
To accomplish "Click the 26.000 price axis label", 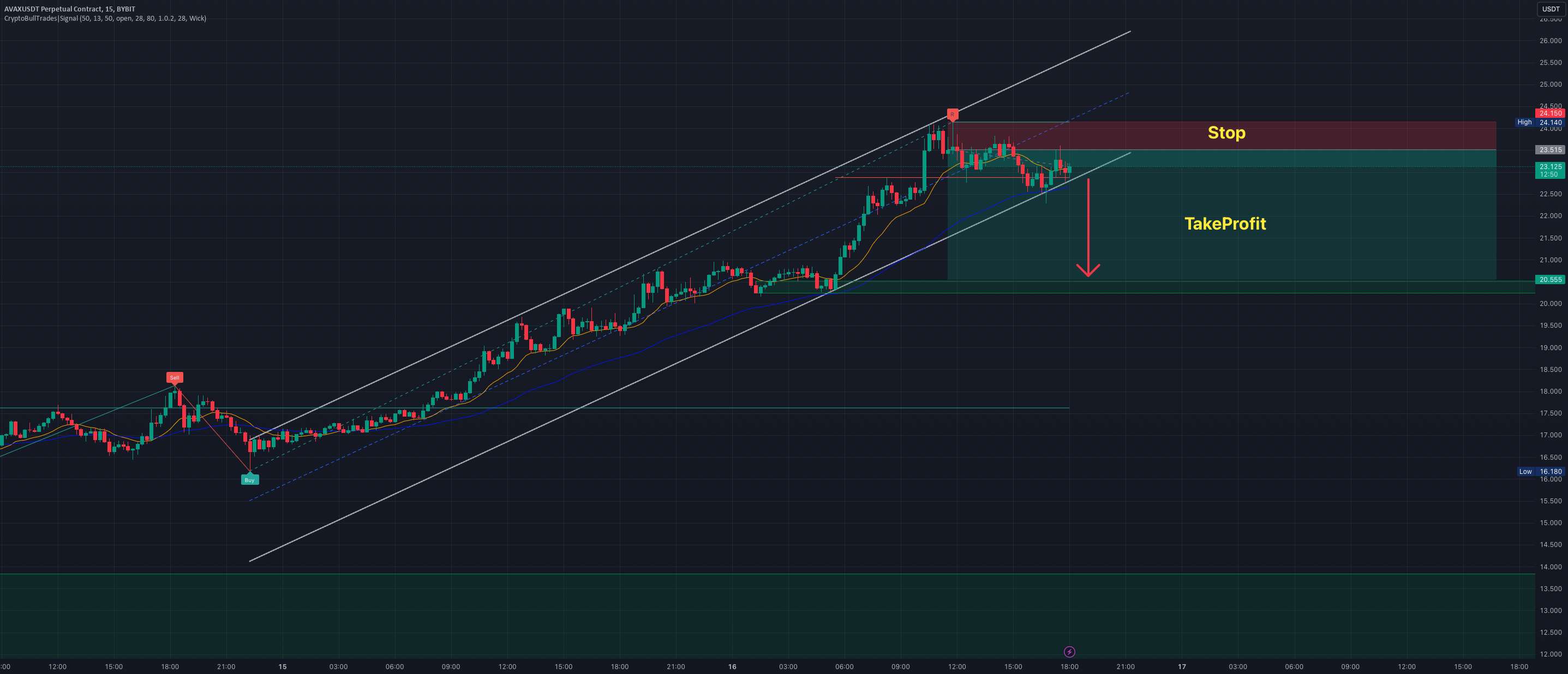I will (1551, 41).
